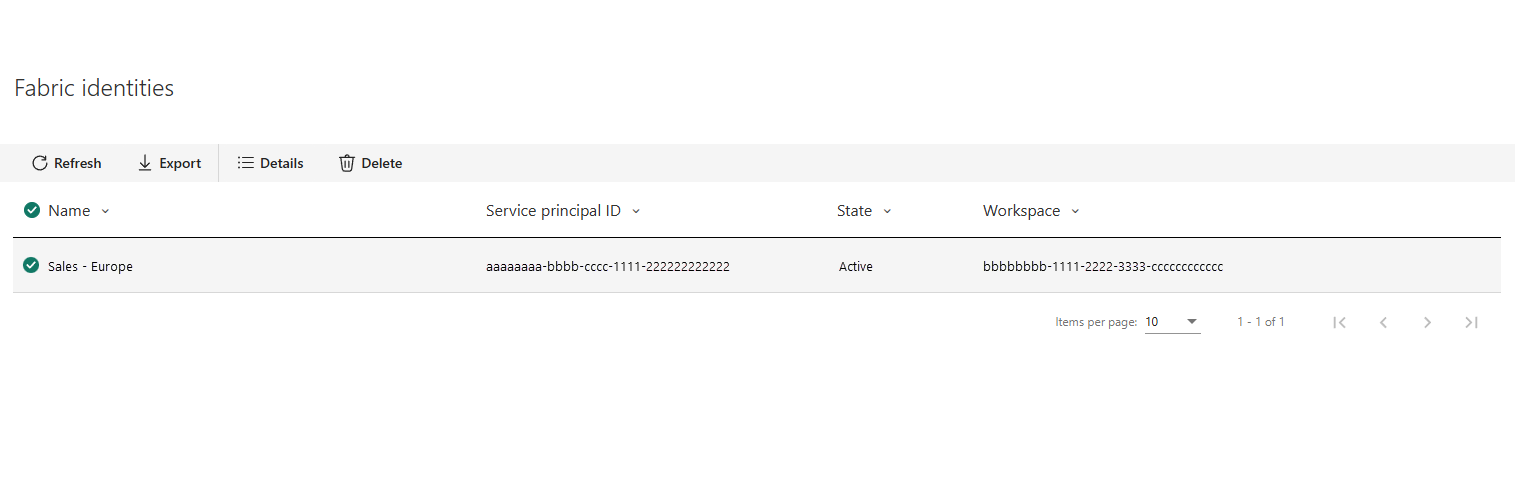The height and width of the screenshot is (496, 1515).
Task: Click the Export text label in the toolbar
Action: (x=180, y=163)
